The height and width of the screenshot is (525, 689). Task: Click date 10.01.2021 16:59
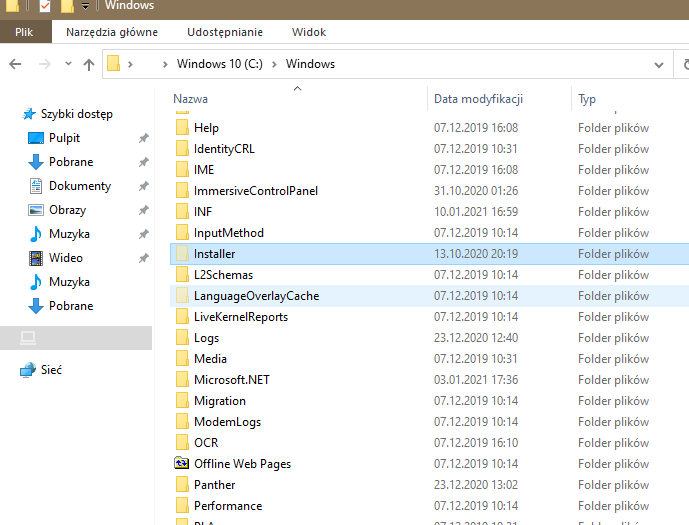[476, 212]
